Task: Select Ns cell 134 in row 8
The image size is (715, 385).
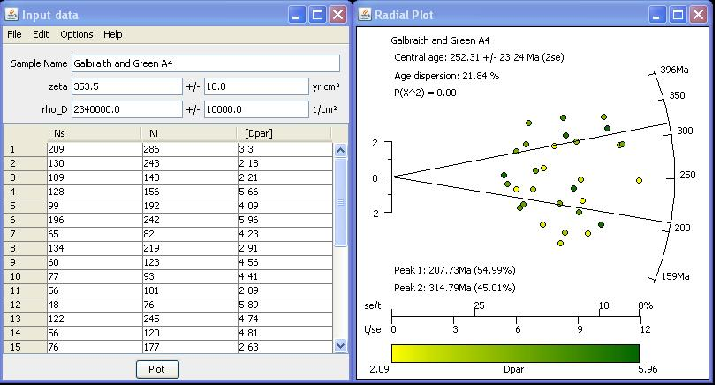Action: click(x=94, y=248)
